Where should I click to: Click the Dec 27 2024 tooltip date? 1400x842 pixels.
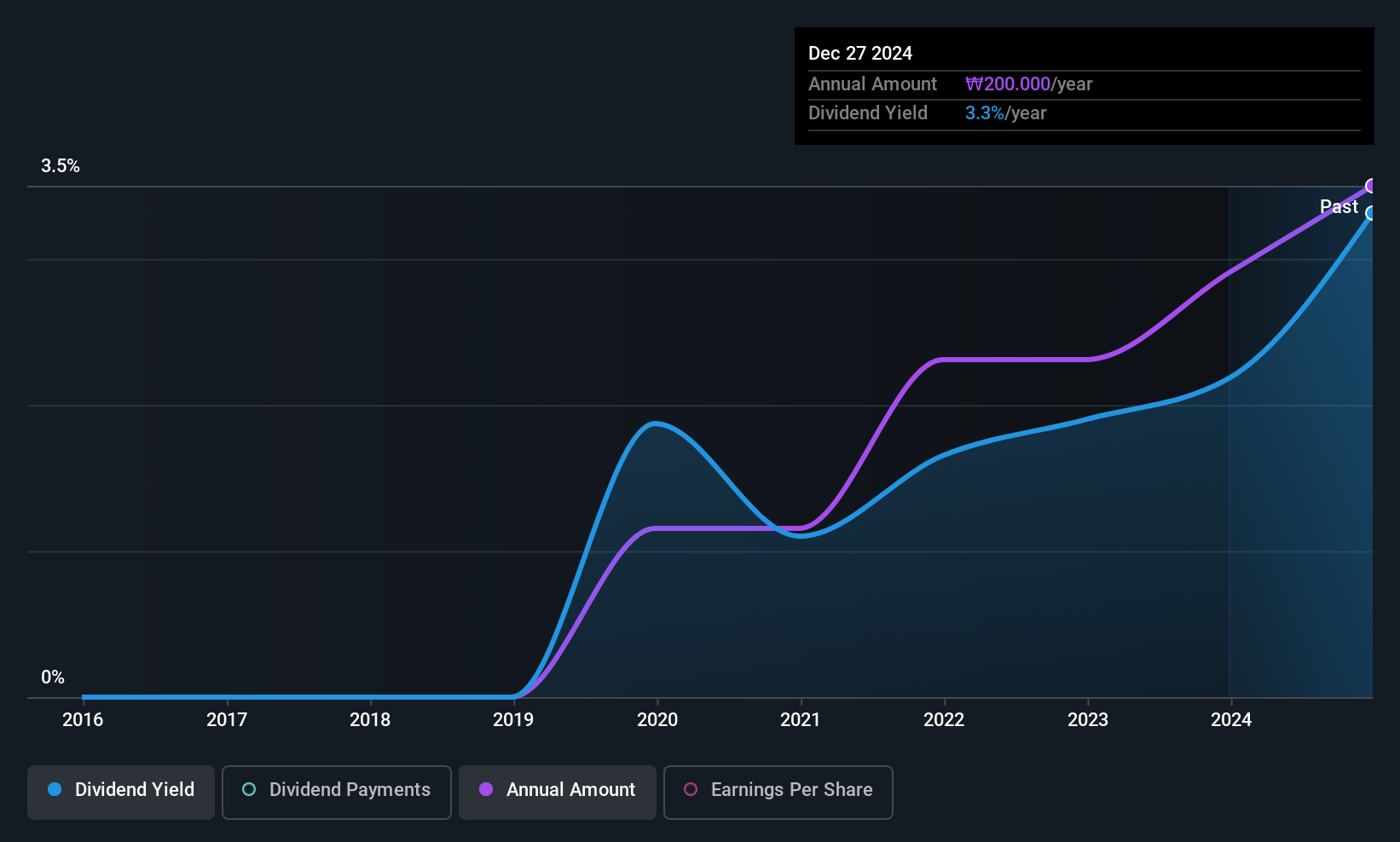pos(860,54)
